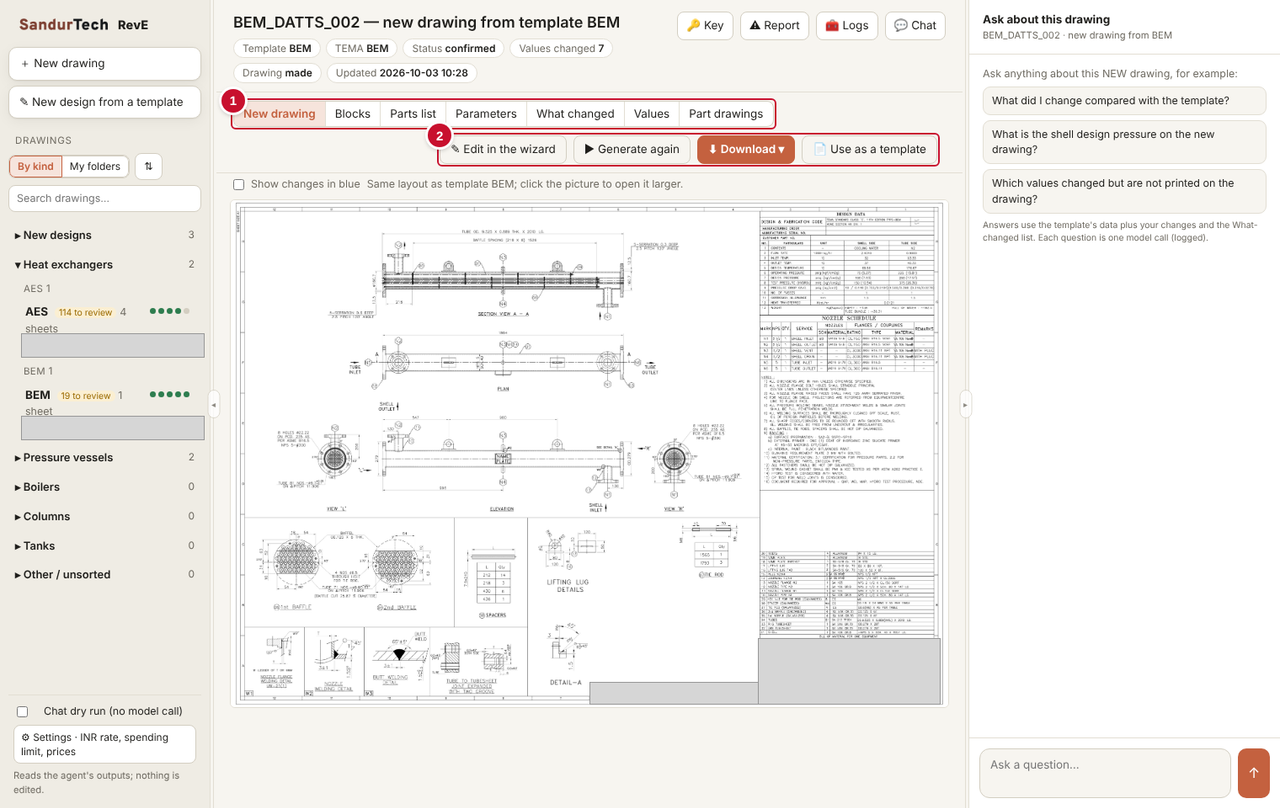Image resolution: width=1280 pixels, height=808 pixels.
Task: Ask which values changed but are not printed
Action: click(1124, 191)
